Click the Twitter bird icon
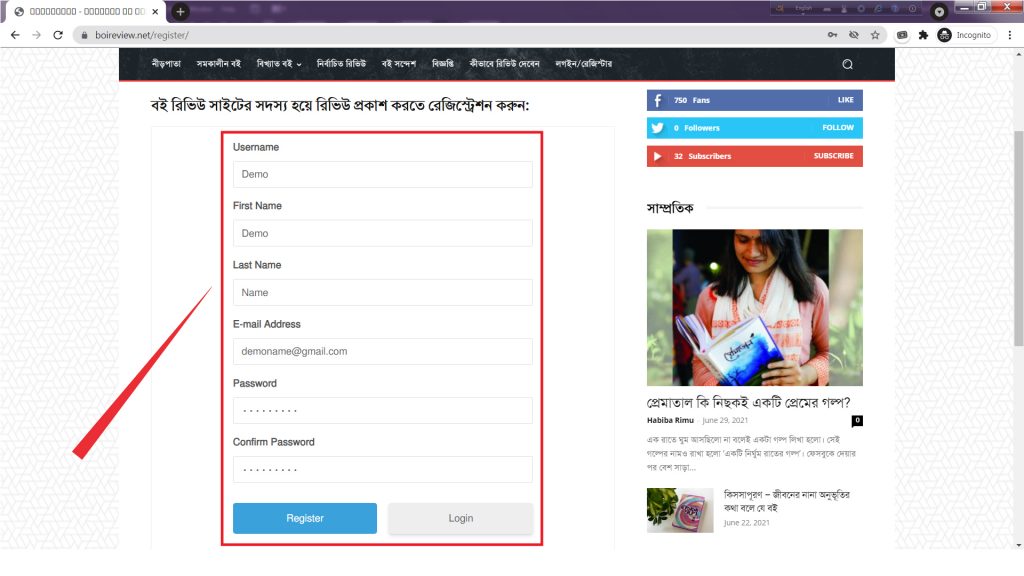This screenshot has width=1024, height=576. pos(657,128)
